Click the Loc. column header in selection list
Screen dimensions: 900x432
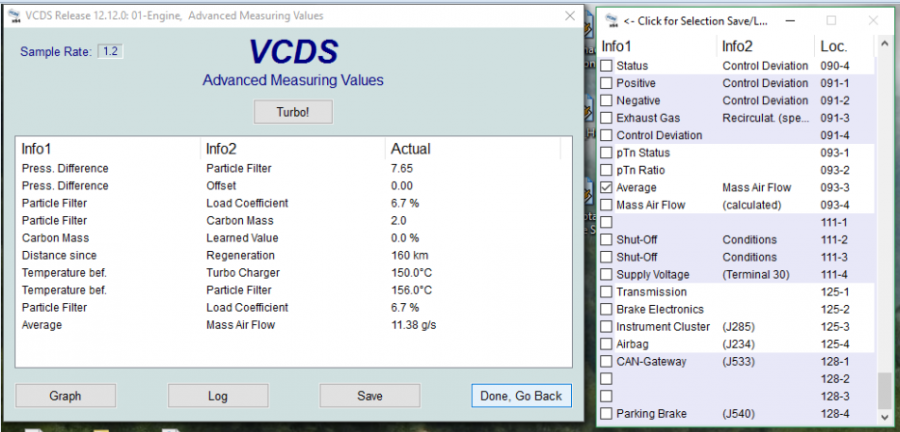pos(833,46)
